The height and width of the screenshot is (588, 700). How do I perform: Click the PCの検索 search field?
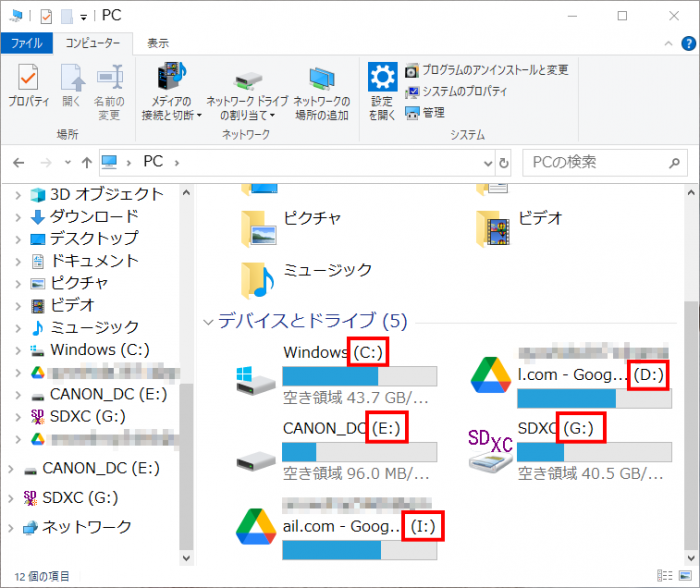point(596,162)
